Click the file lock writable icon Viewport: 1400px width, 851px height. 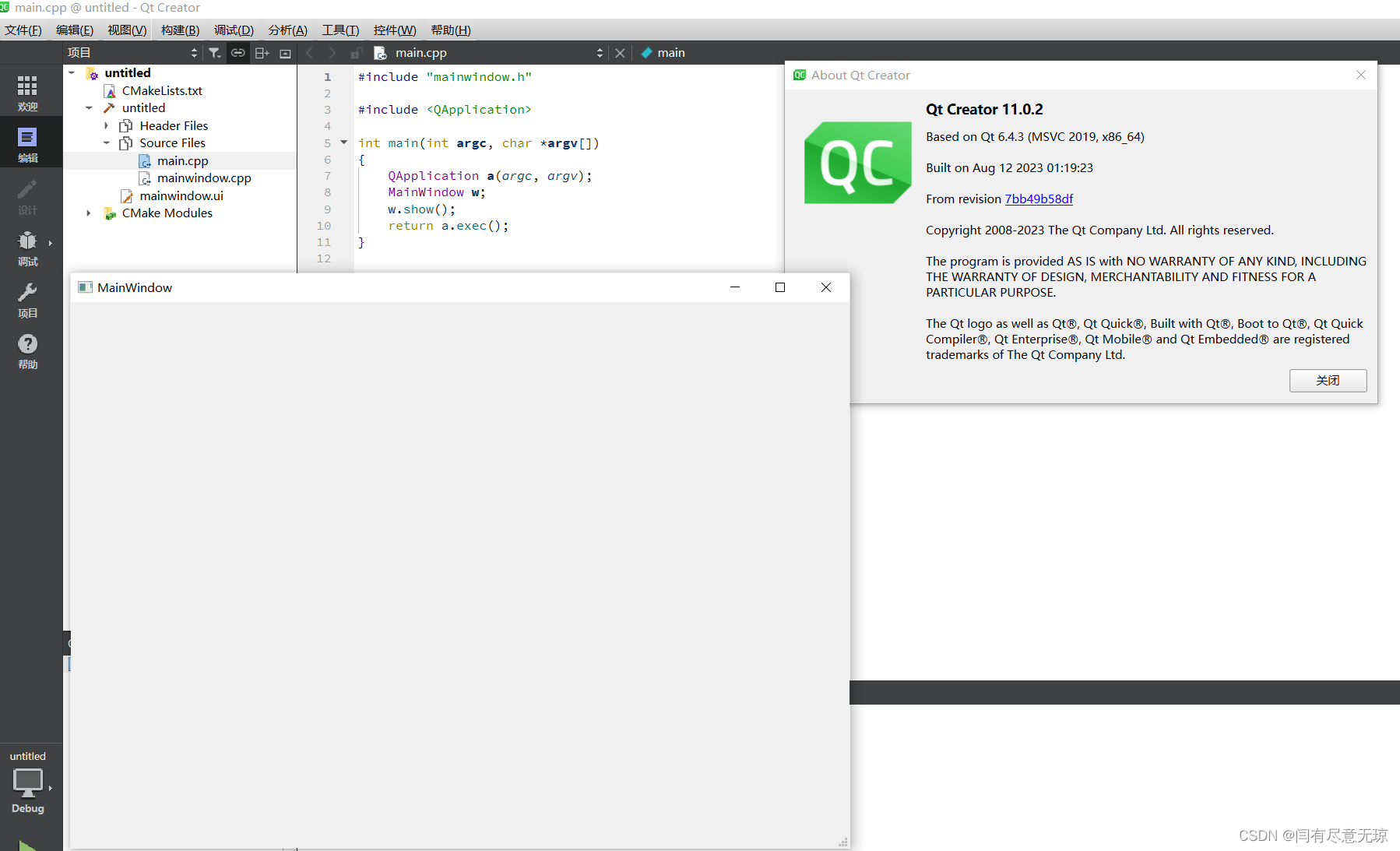[x=356, y=53]
